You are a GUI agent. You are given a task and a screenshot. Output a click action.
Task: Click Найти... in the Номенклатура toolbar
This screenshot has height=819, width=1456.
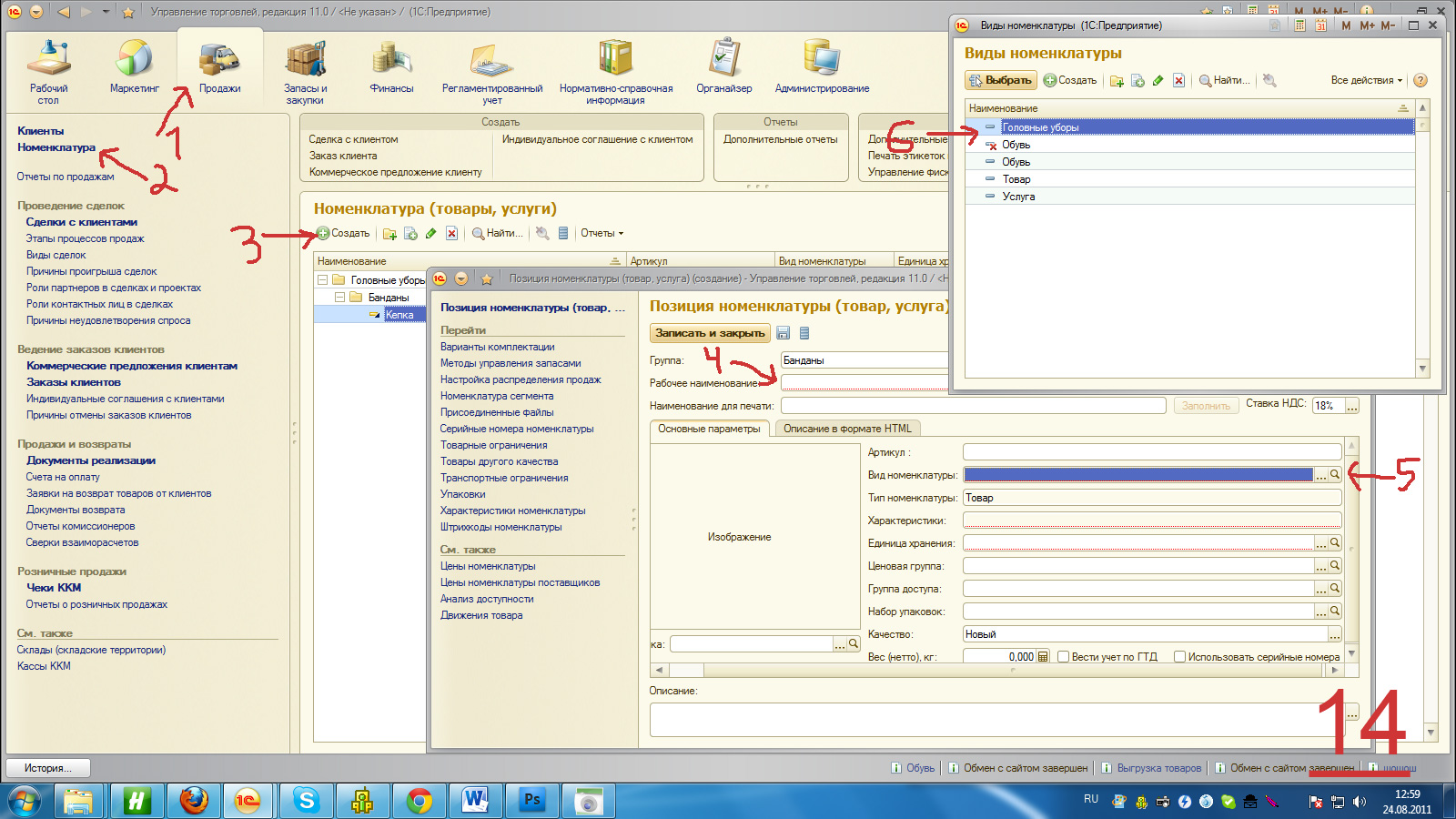[498, 233]
